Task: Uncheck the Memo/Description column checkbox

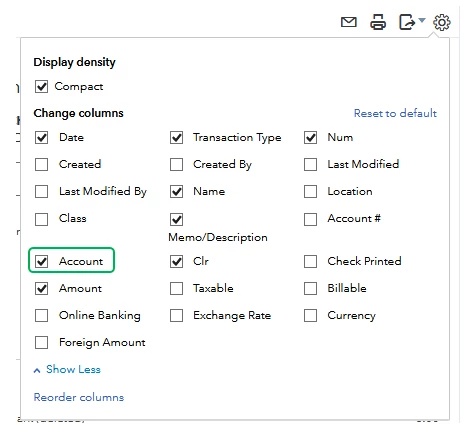Action: tap(176, 219)
